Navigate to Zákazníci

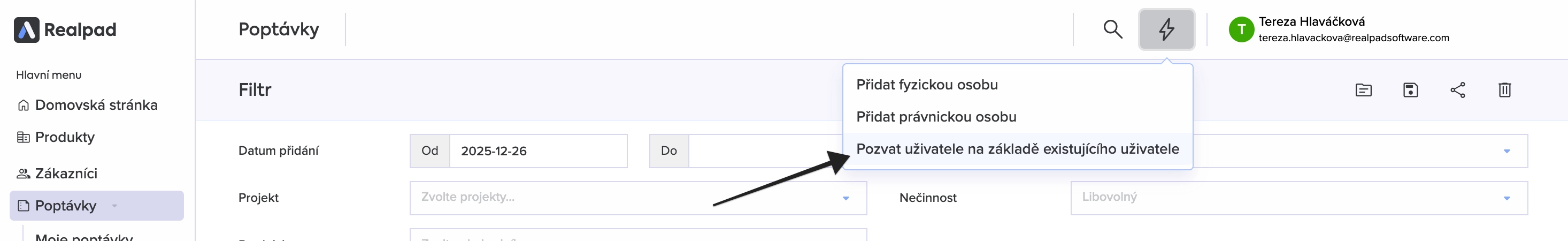click(66, 174)
